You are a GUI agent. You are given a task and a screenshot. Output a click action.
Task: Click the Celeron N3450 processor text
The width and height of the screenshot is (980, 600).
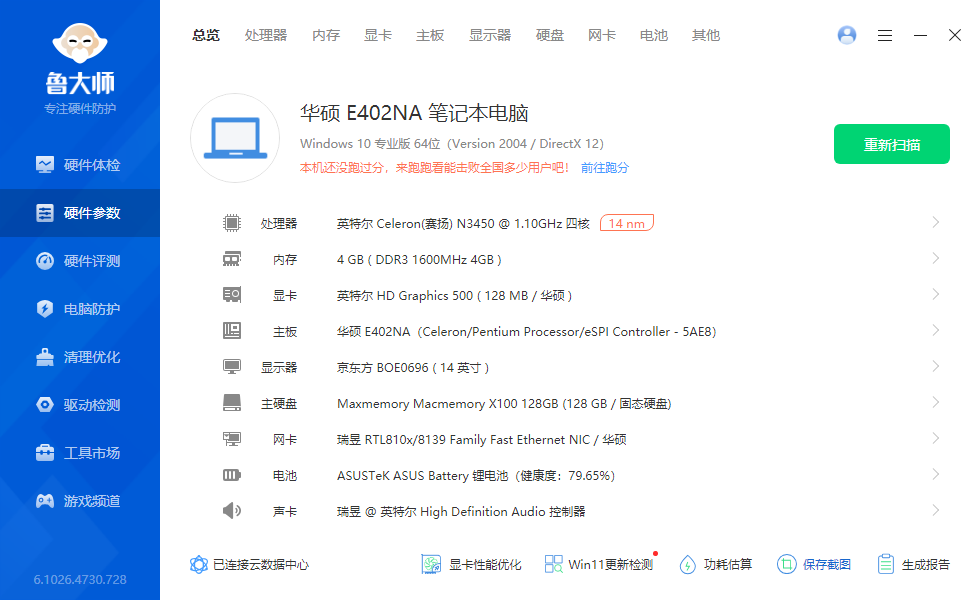tap(463, 224)
